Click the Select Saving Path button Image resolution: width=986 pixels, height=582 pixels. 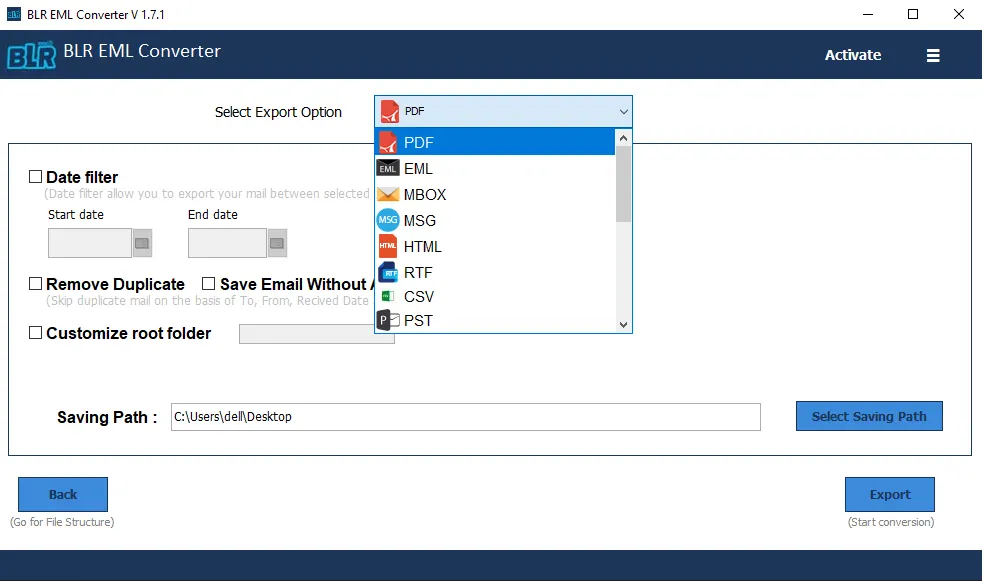pos(869,416)
